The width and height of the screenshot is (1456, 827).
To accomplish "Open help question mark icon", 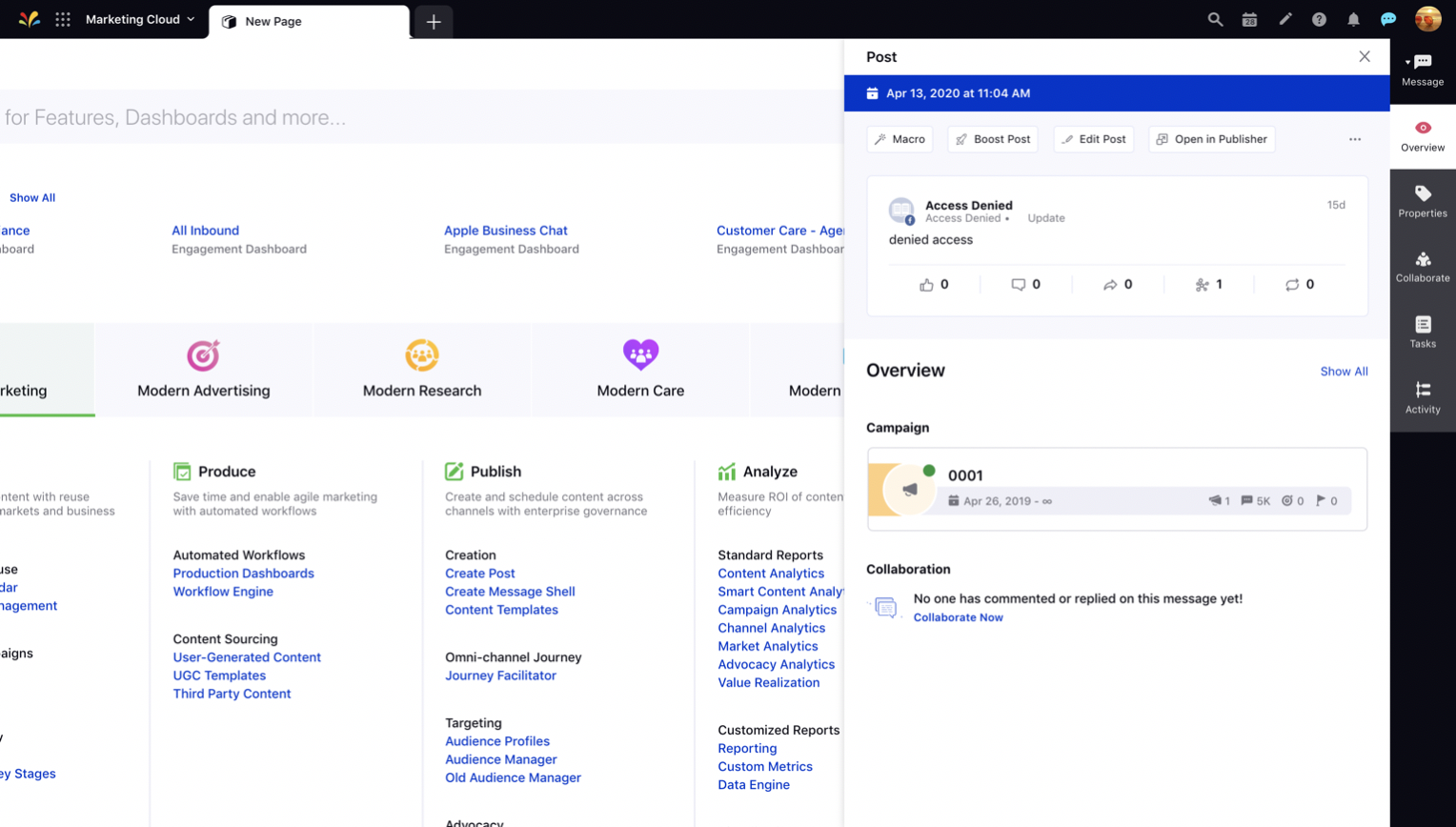I will click(1319, 19).
